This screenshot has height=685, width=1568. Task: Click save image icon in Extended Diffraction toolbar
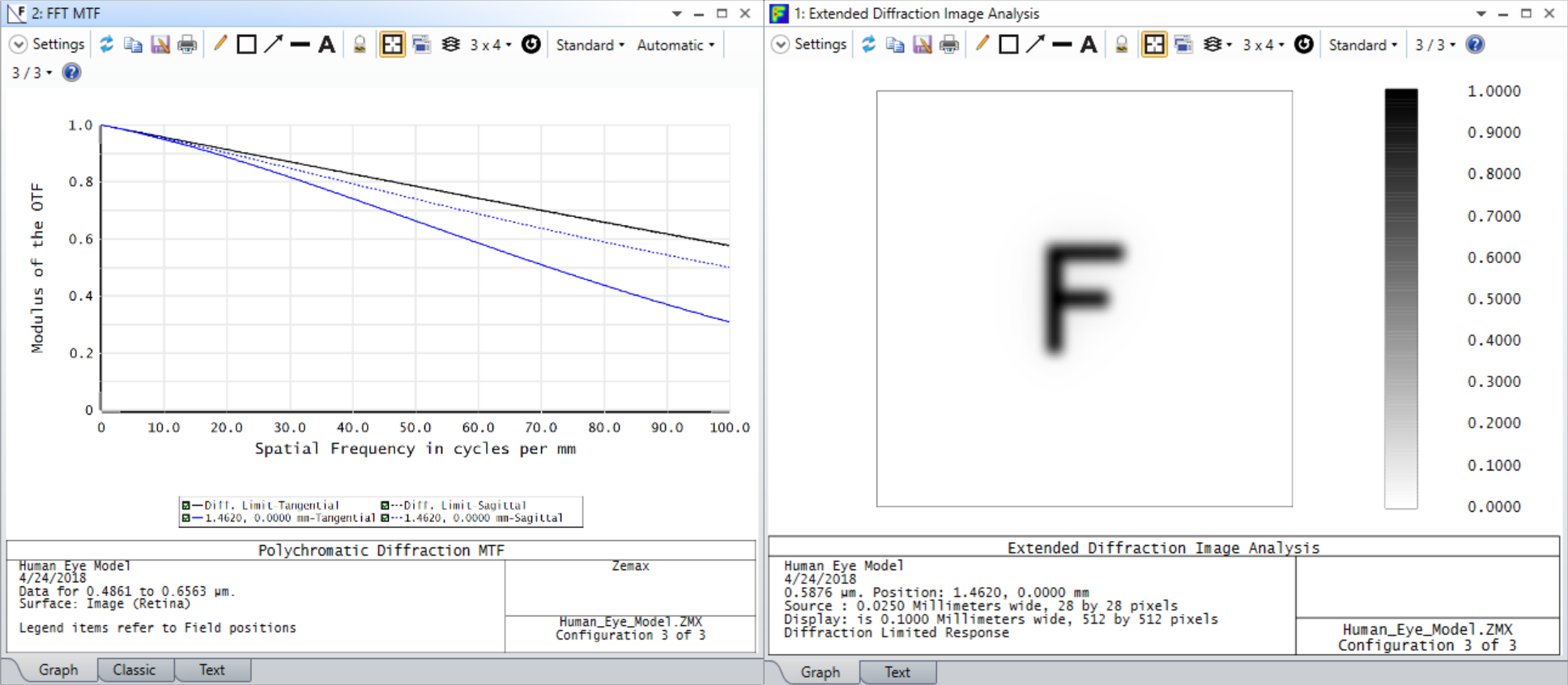click(x=922, y=45)
